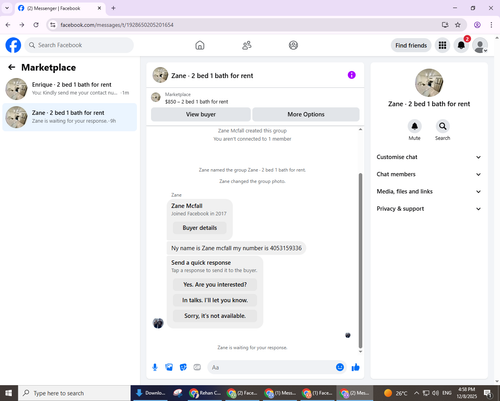
Task: Click the Aa message input field
Action: tap(272, 367)
